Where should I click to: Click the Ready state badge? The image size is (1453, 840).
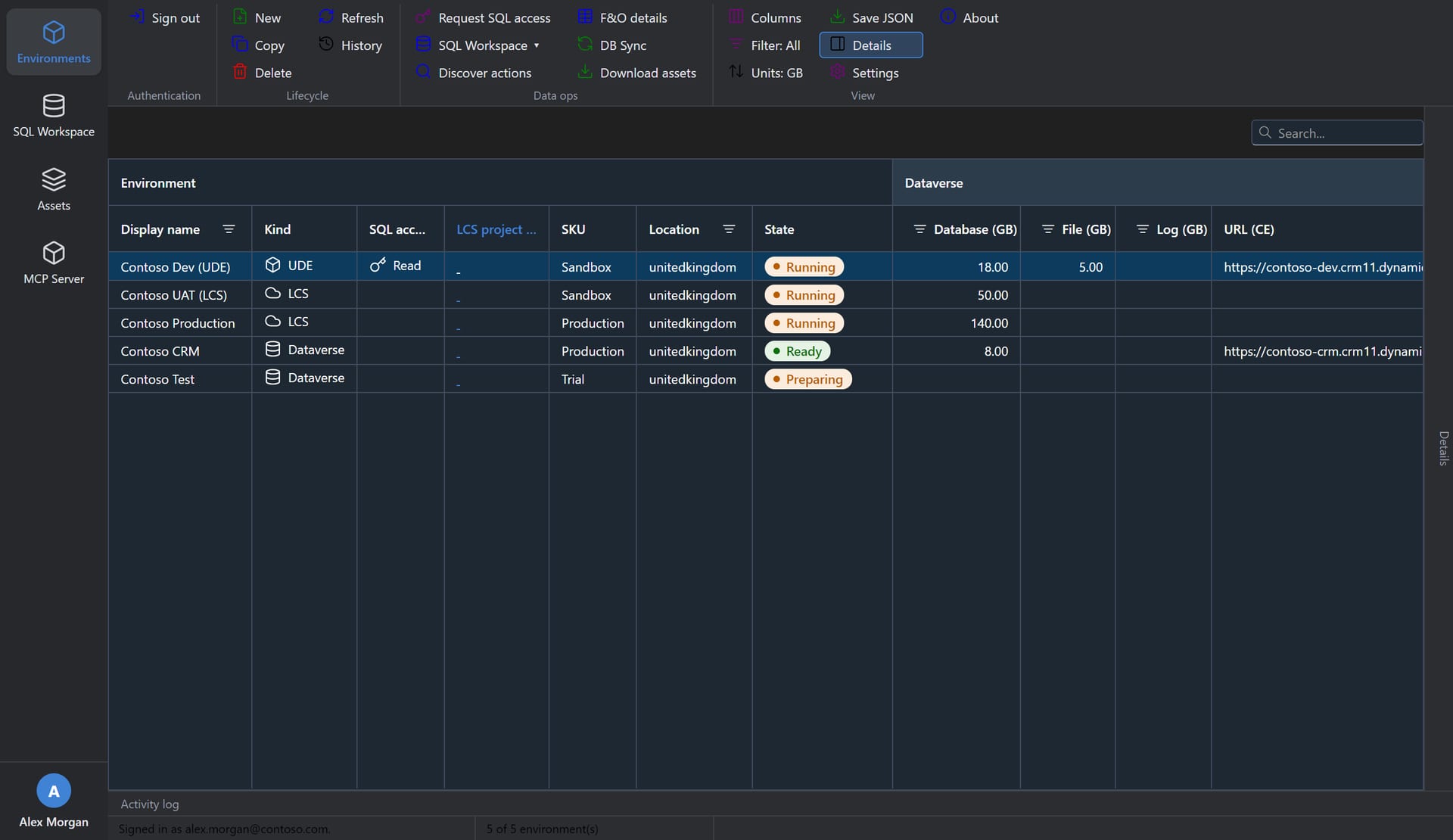[798, 351]
